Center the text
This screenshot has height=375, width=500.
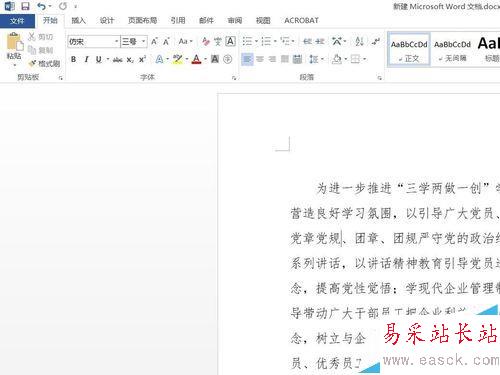[260, 59]
